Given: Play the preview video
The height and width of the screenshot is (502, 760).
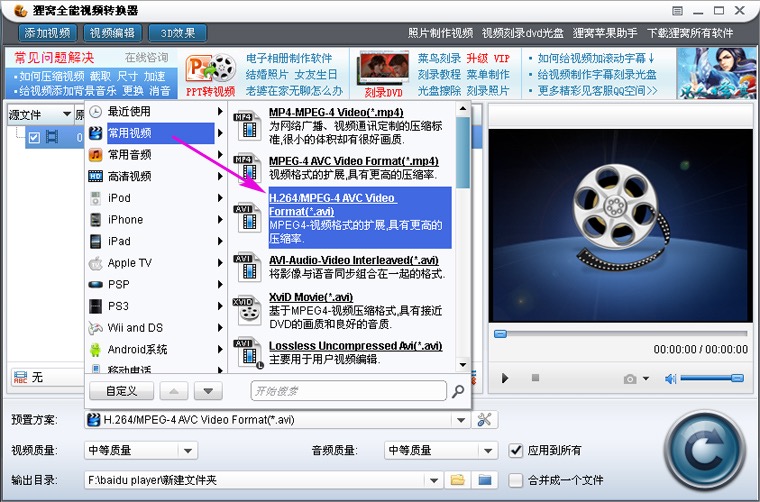Looking at the screenshot, I should pos(505,378).
